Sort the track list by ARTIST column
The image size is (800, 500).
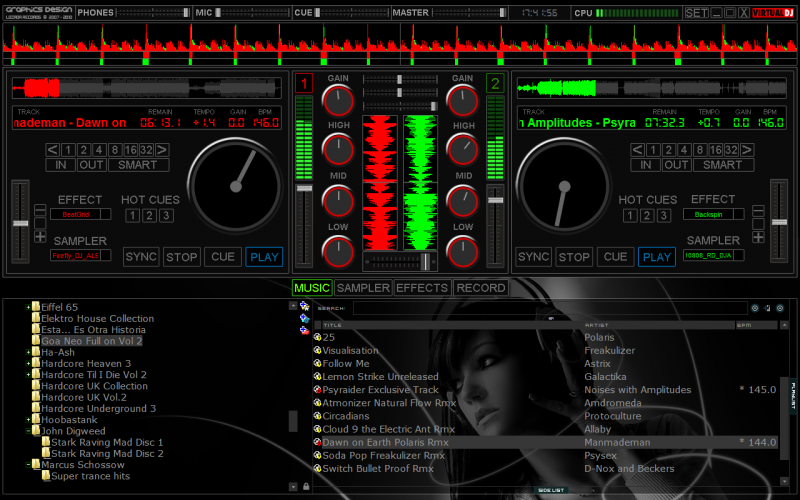[x=658, y=325]
